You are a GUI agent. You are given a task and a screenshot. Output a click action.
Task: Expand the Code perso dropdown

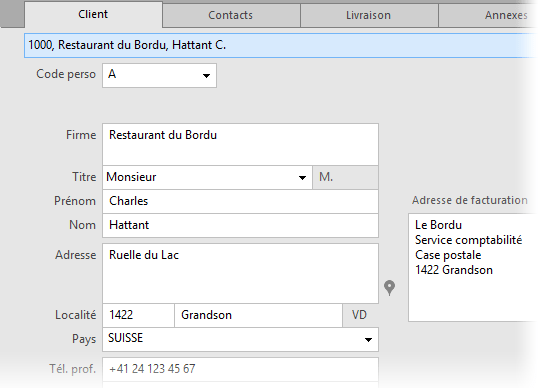206,75
